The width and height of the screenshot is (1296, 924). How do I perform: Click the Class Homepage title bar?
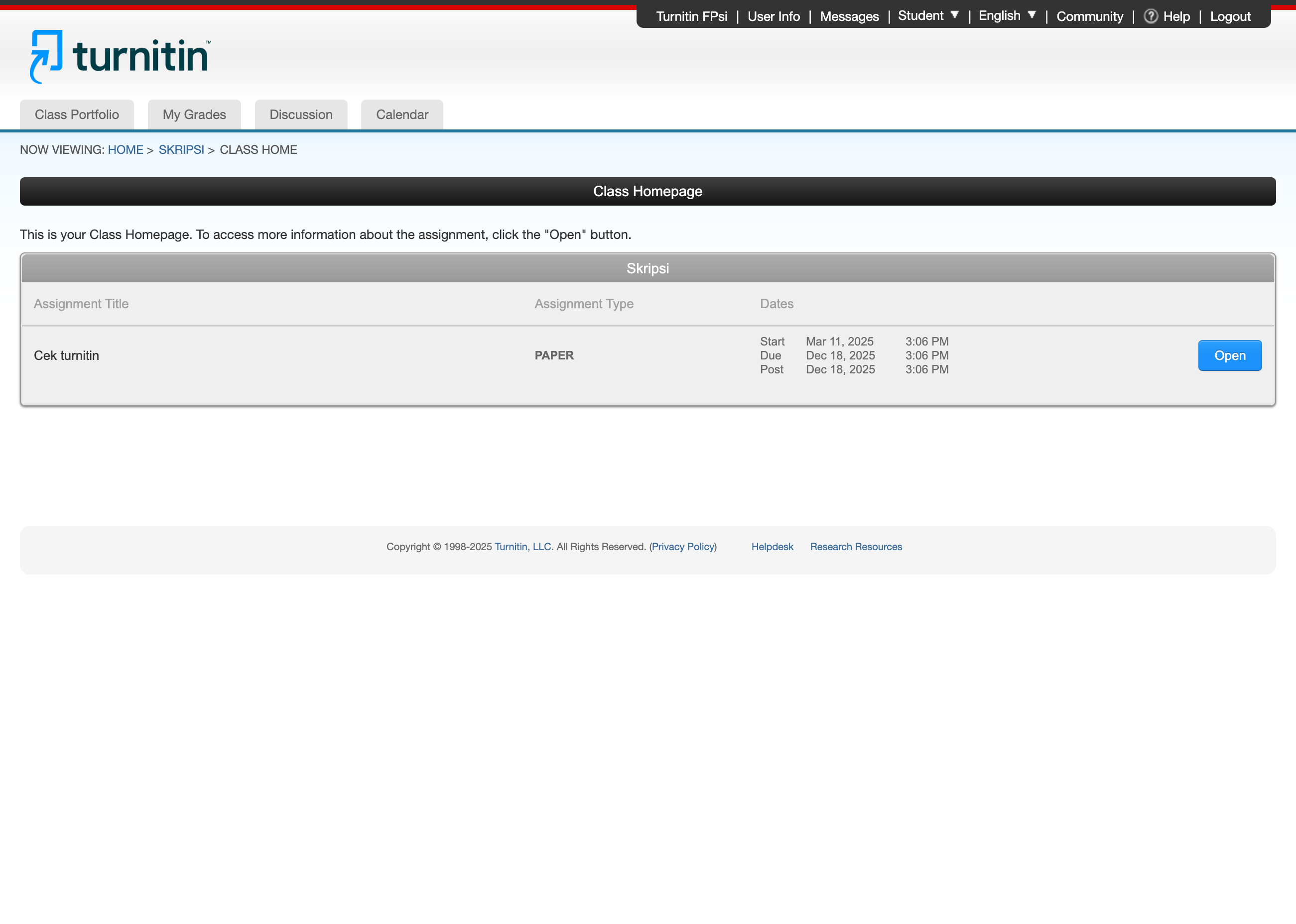648,191
